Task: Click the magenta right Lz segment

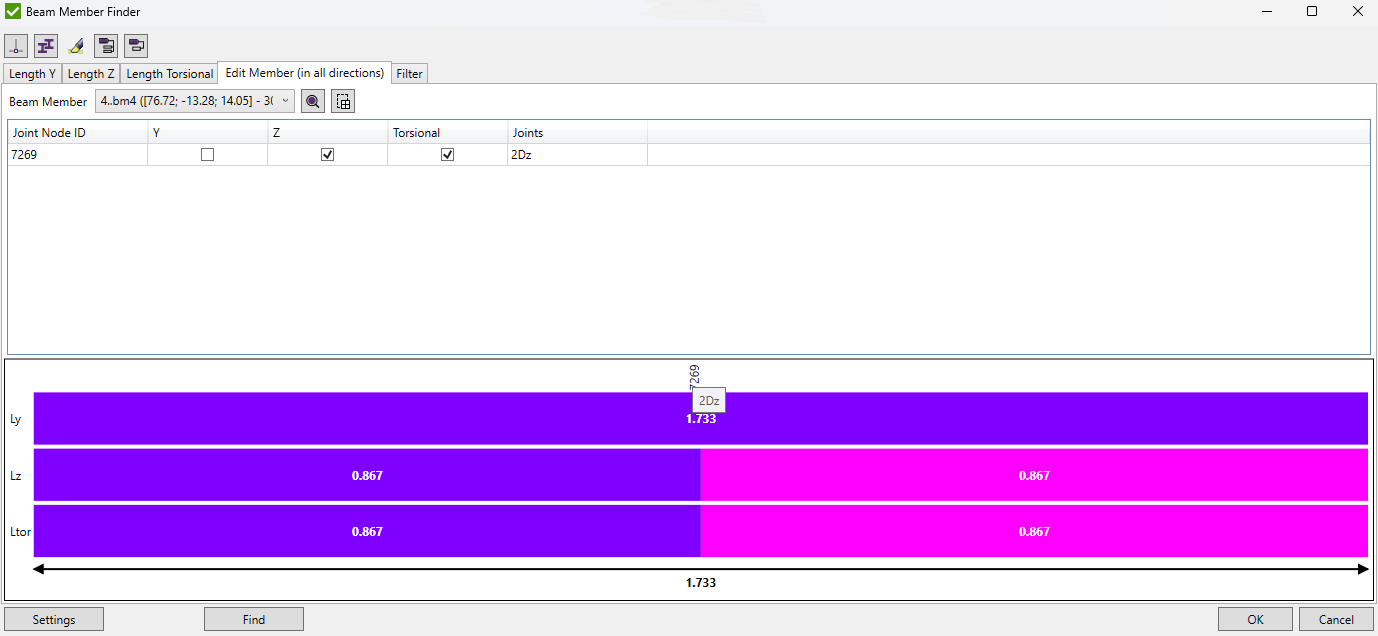Action: 1033,475
